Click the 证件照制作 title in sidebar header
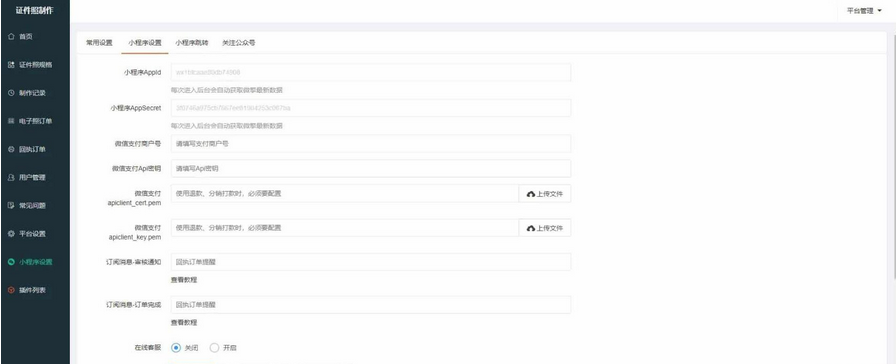The width and height of the screenshot is (896, 364). tap(34, 10)
